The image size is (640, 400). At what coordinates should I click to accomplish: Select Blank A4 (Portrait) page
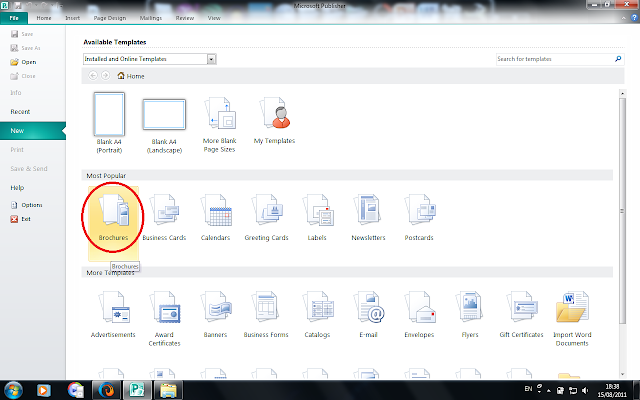point(109,122)
